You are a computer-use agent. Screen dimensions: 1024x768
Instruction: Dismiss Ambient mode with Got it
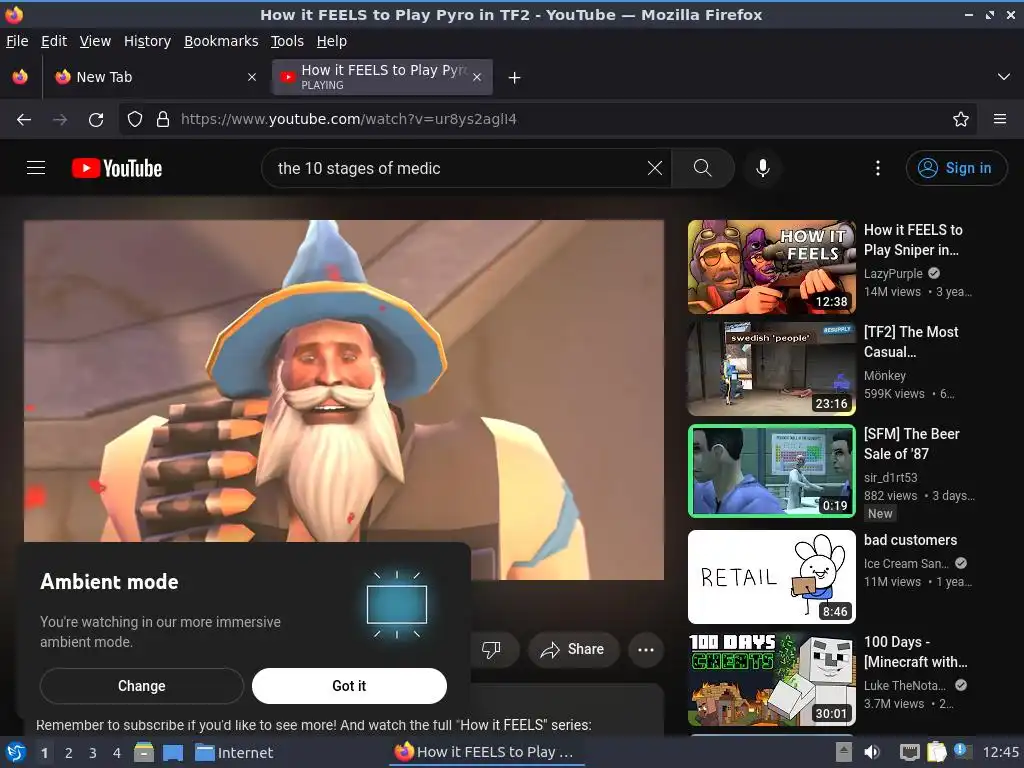(349, 686)
